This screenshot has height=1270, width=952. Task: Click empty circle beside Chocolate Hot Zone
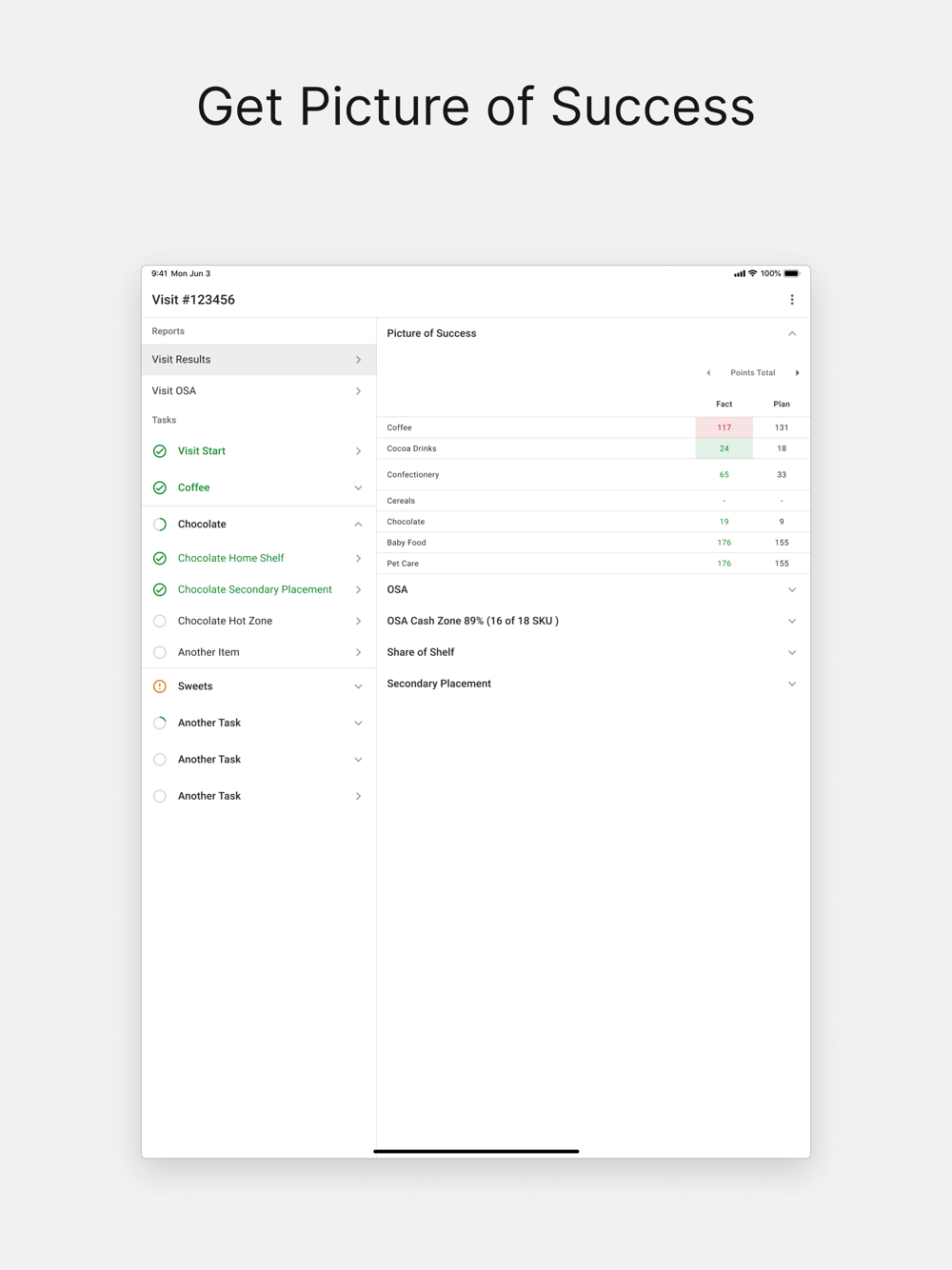[x=160, y=621]
